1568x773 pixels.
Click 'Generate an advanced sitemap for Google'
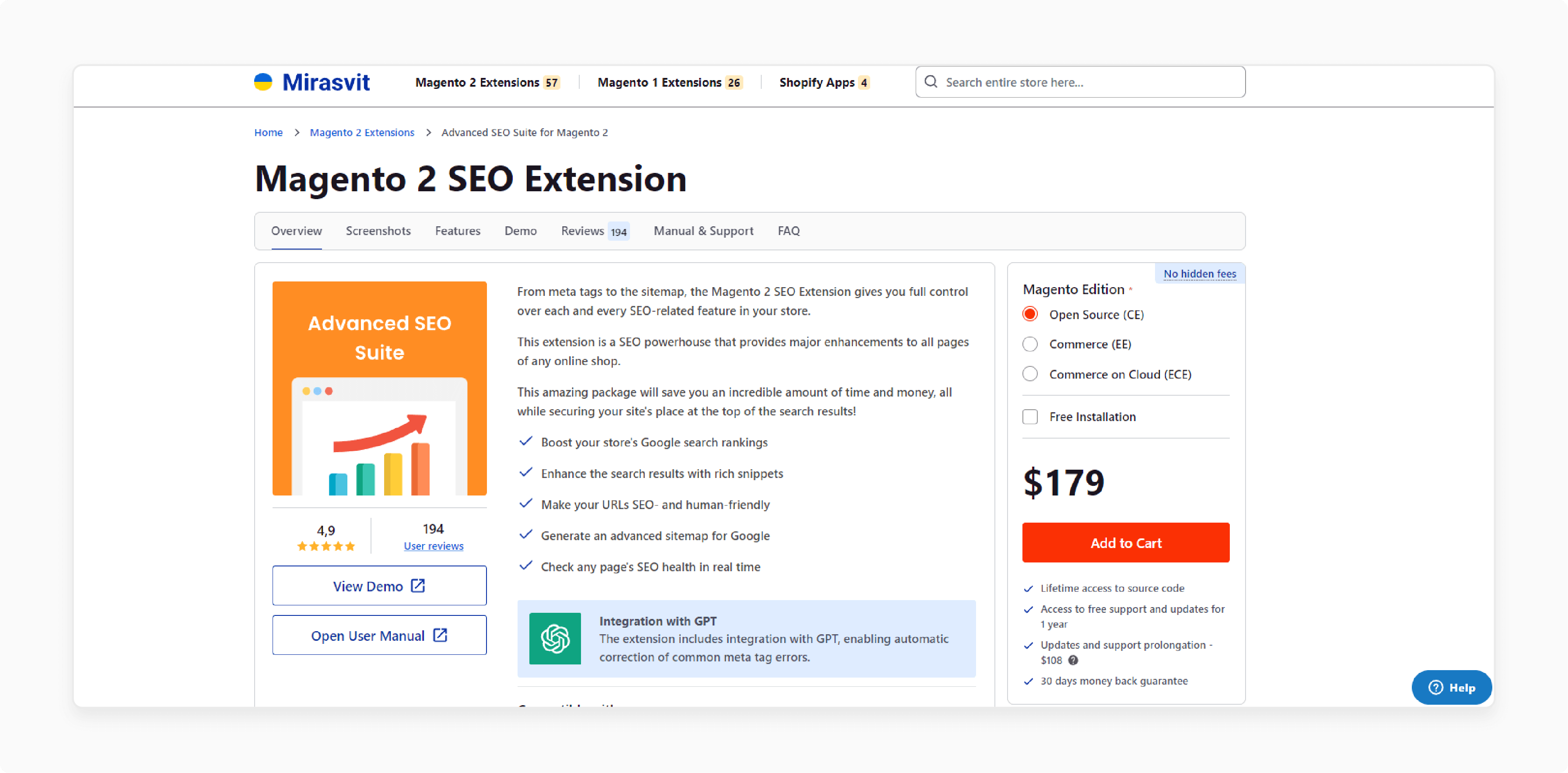pos(655,535)
